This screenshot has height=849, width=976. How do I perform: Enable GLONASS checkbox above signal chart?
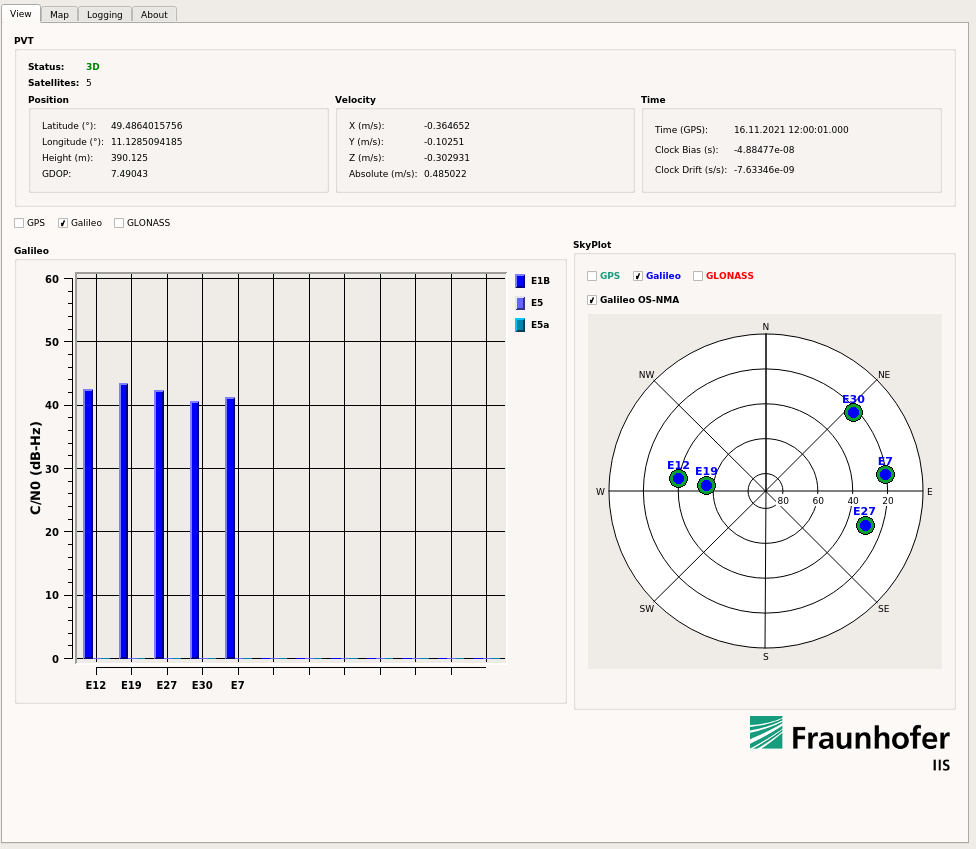click(119, 223)
